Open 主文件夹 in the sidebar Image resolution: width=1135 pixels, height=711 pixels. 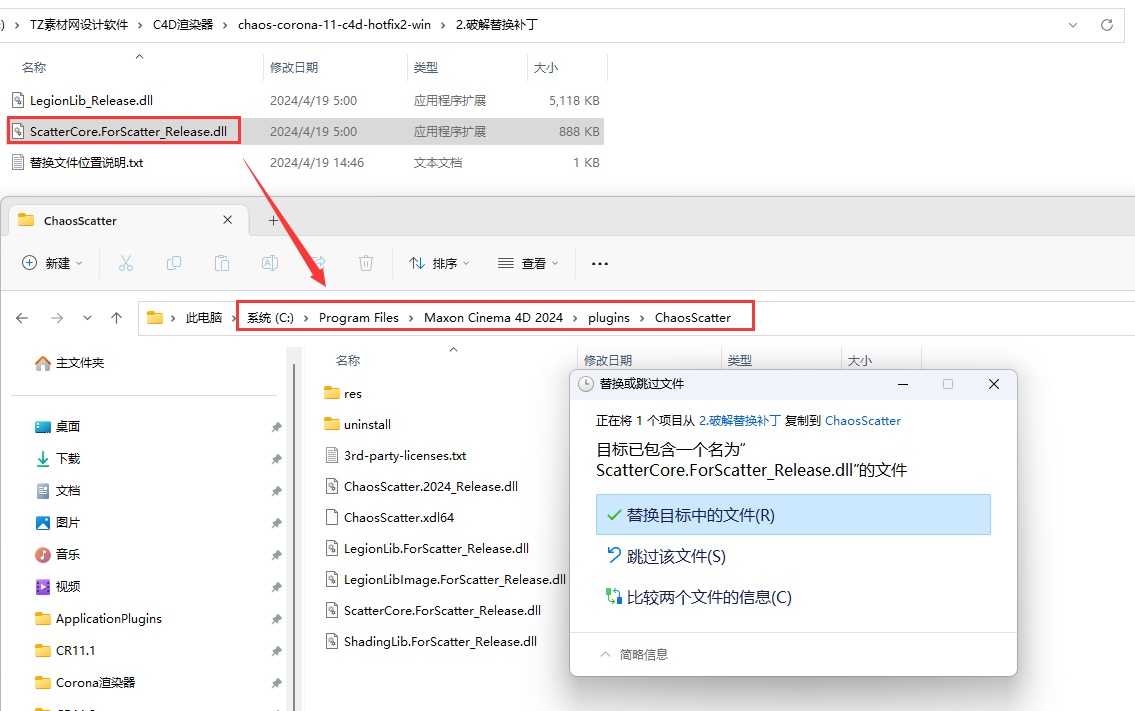pos(69,363)
